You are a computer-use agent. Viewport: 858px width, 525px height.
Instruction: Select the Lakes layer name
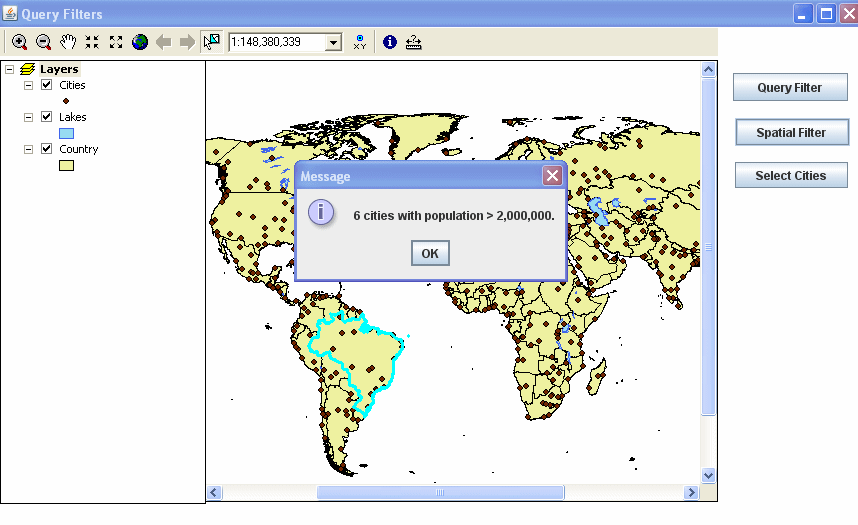pos(73,117)
